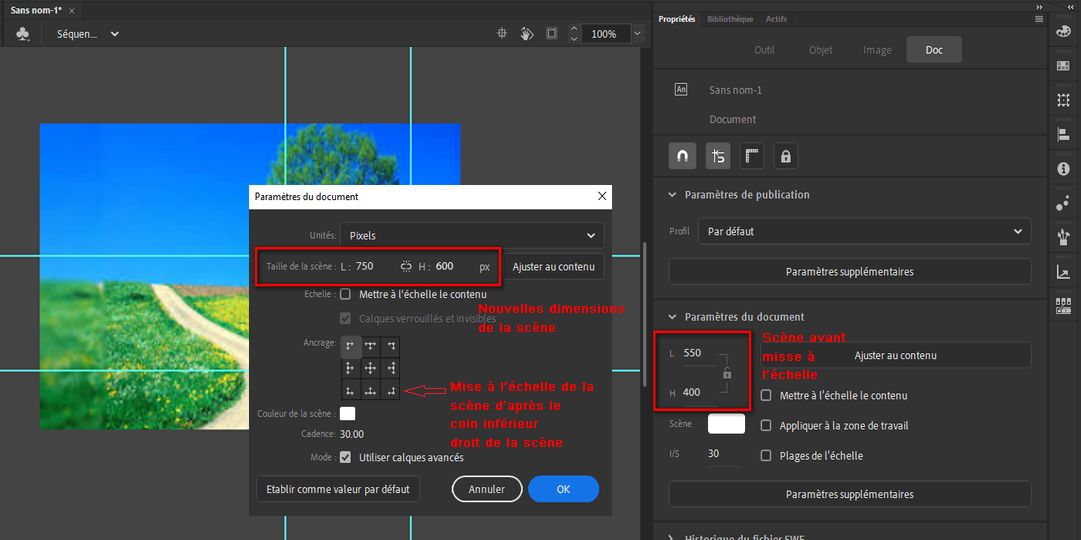Click the zoom stepper arrows
Screen dimensions: 1081x540
(x=574, y=33)
